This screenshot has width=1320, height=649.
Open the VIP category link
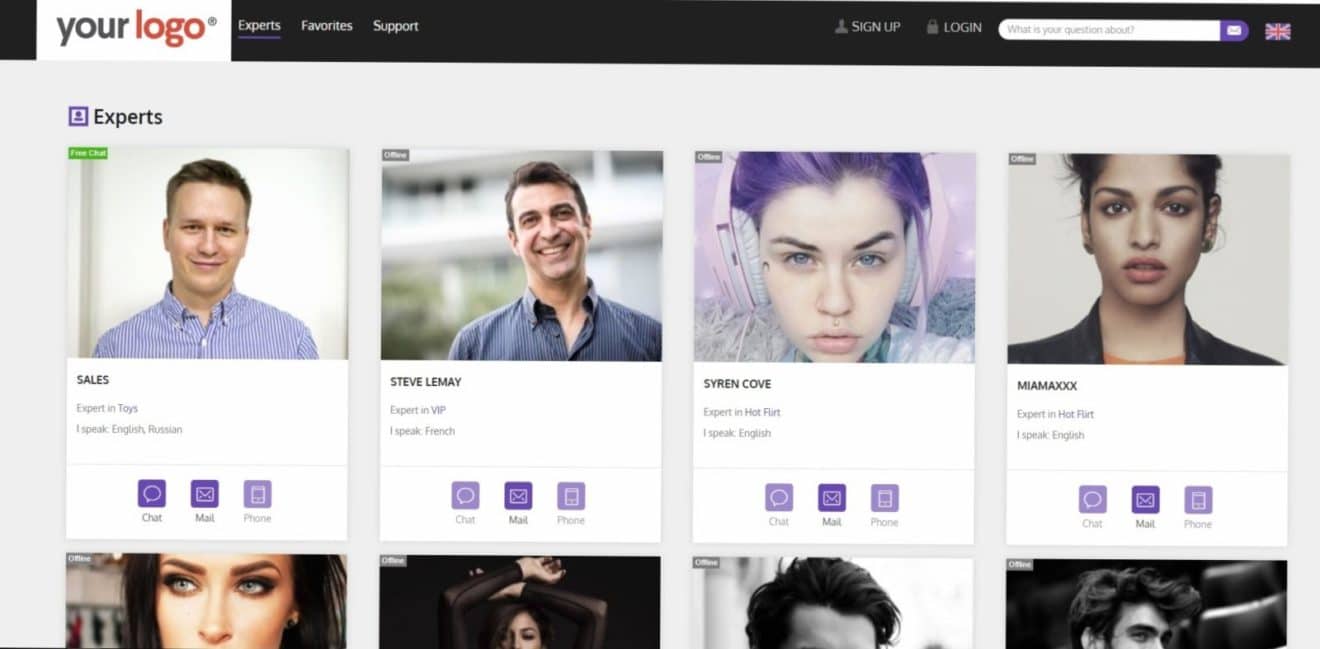click(x=439, y=410)
